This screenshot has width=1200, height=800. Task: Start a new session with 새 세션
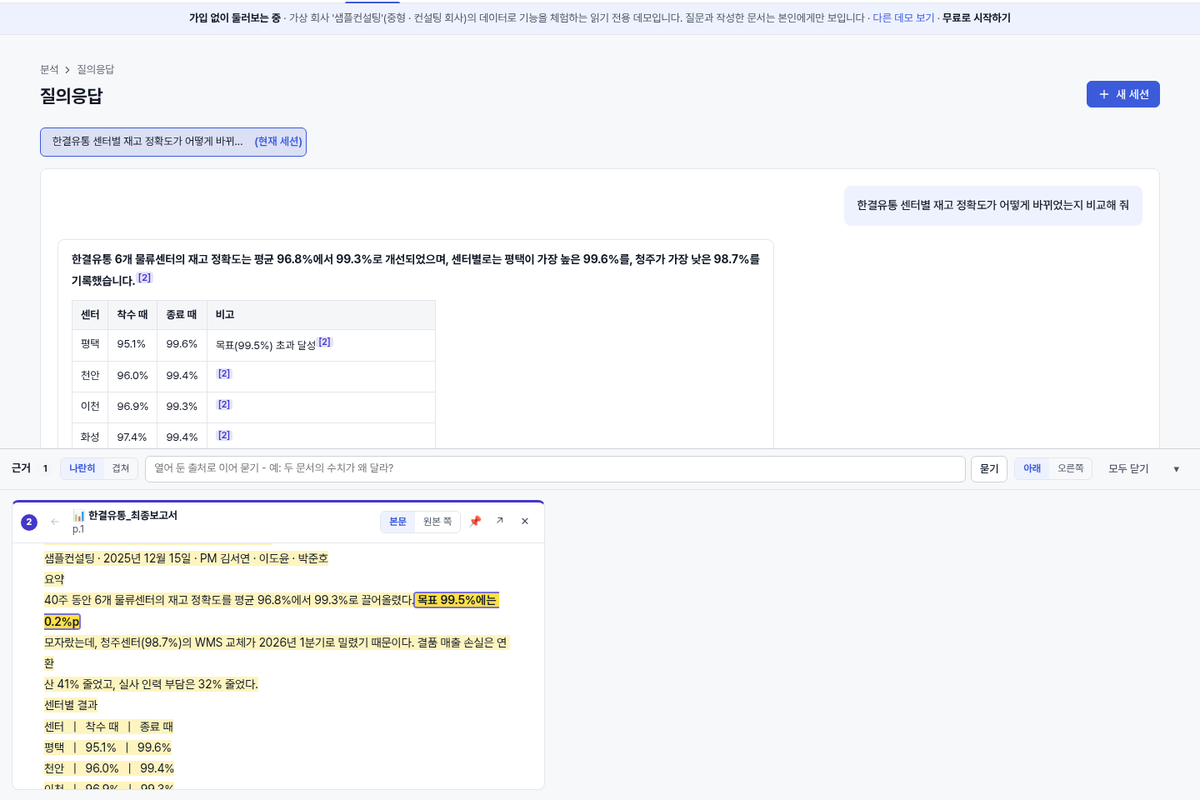tap(1123, 94)
